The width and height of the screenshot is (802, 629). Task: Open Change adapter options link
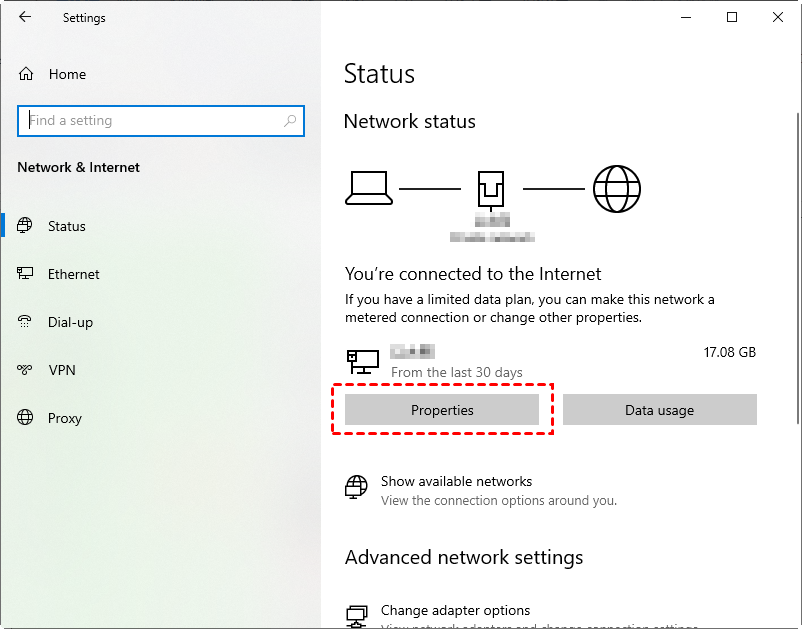[455, 610]
